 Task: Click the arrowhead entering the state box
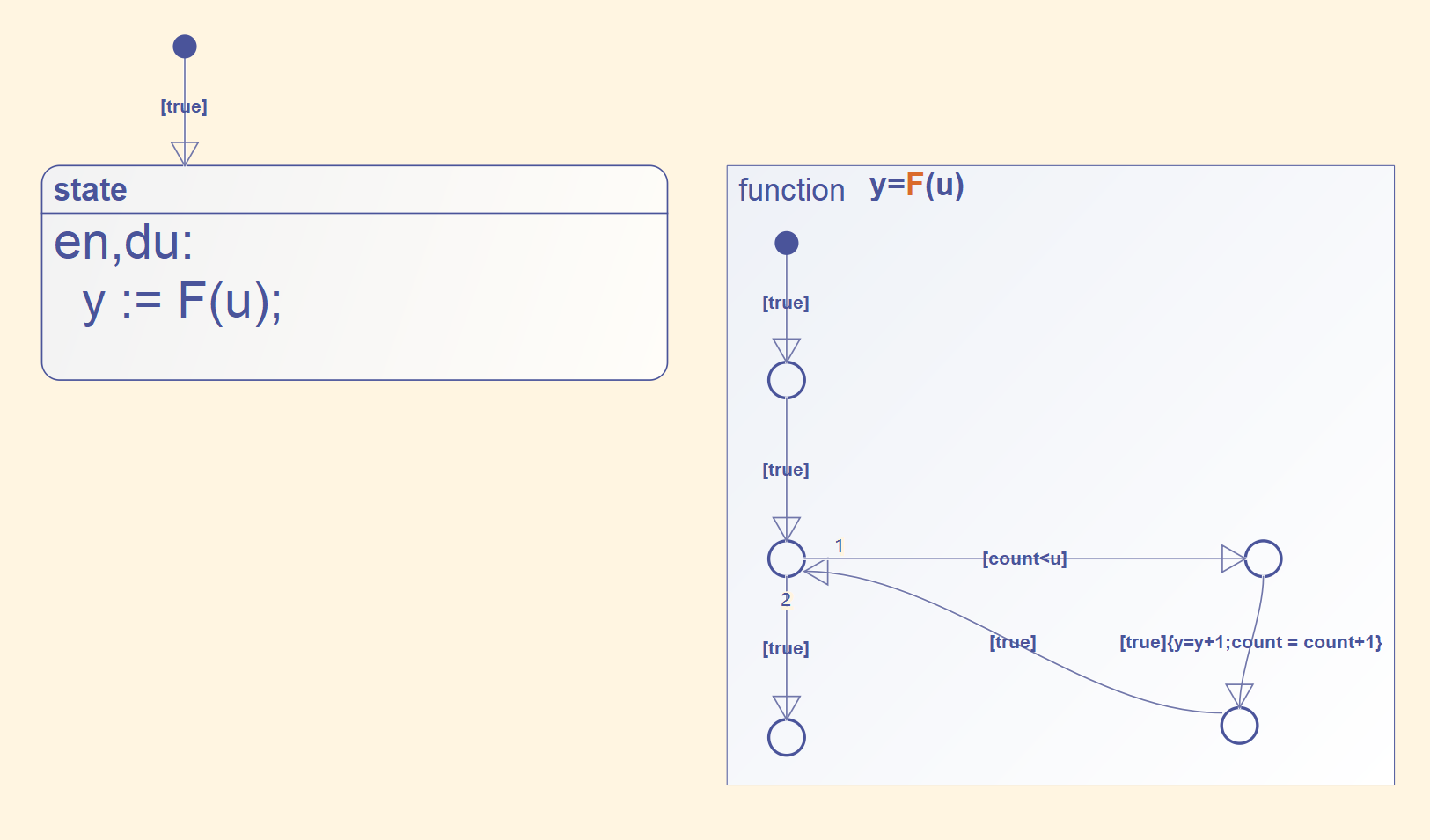(x=185, y=153)
